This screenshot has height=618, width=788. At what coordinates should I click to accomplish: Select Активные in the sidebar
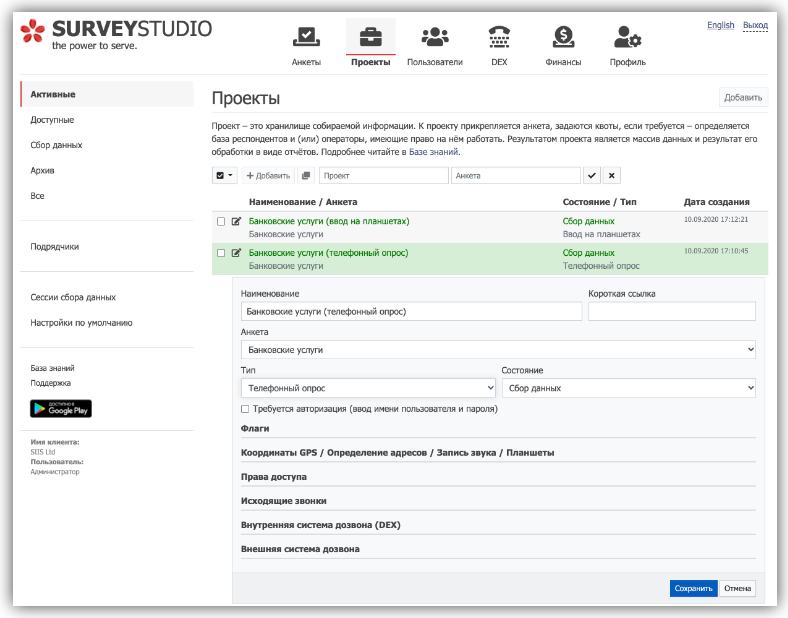[x=107, y=94]
